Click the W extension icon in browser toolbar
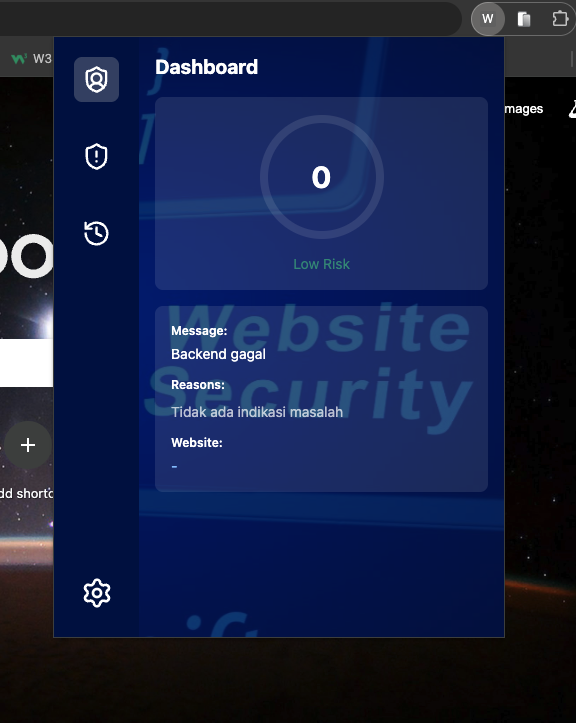This screenshot has height=723, width=576. (x=487, y=19)
